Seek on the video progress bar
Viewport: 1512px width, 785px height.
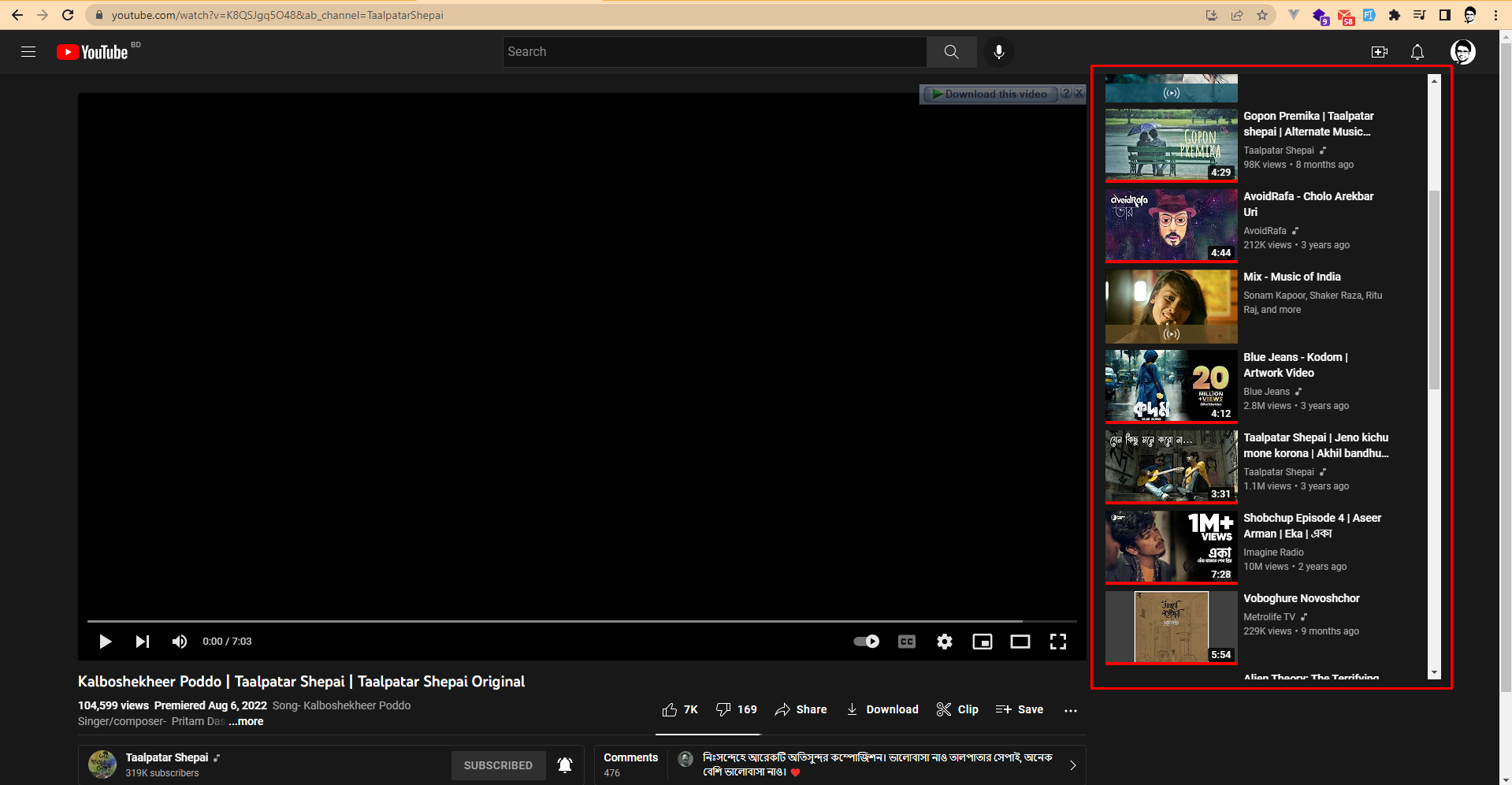581,622
